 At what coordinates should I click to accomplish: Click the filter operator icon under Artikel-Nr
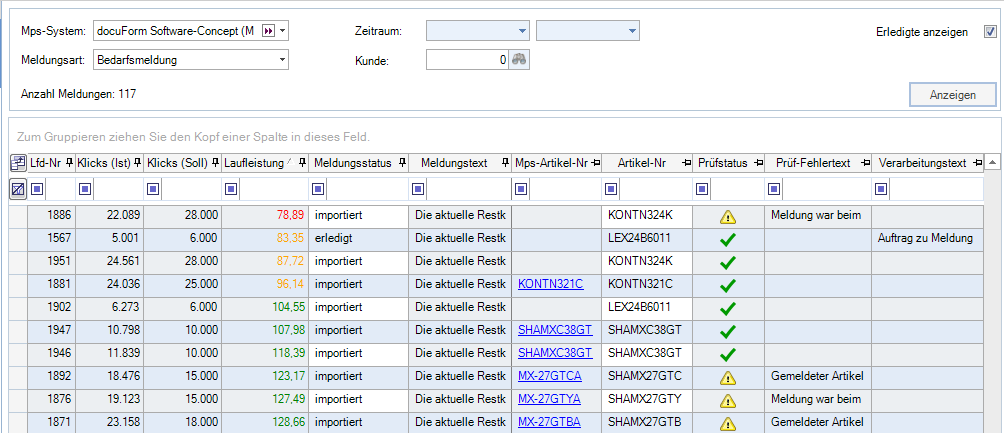tap(612, 188)
